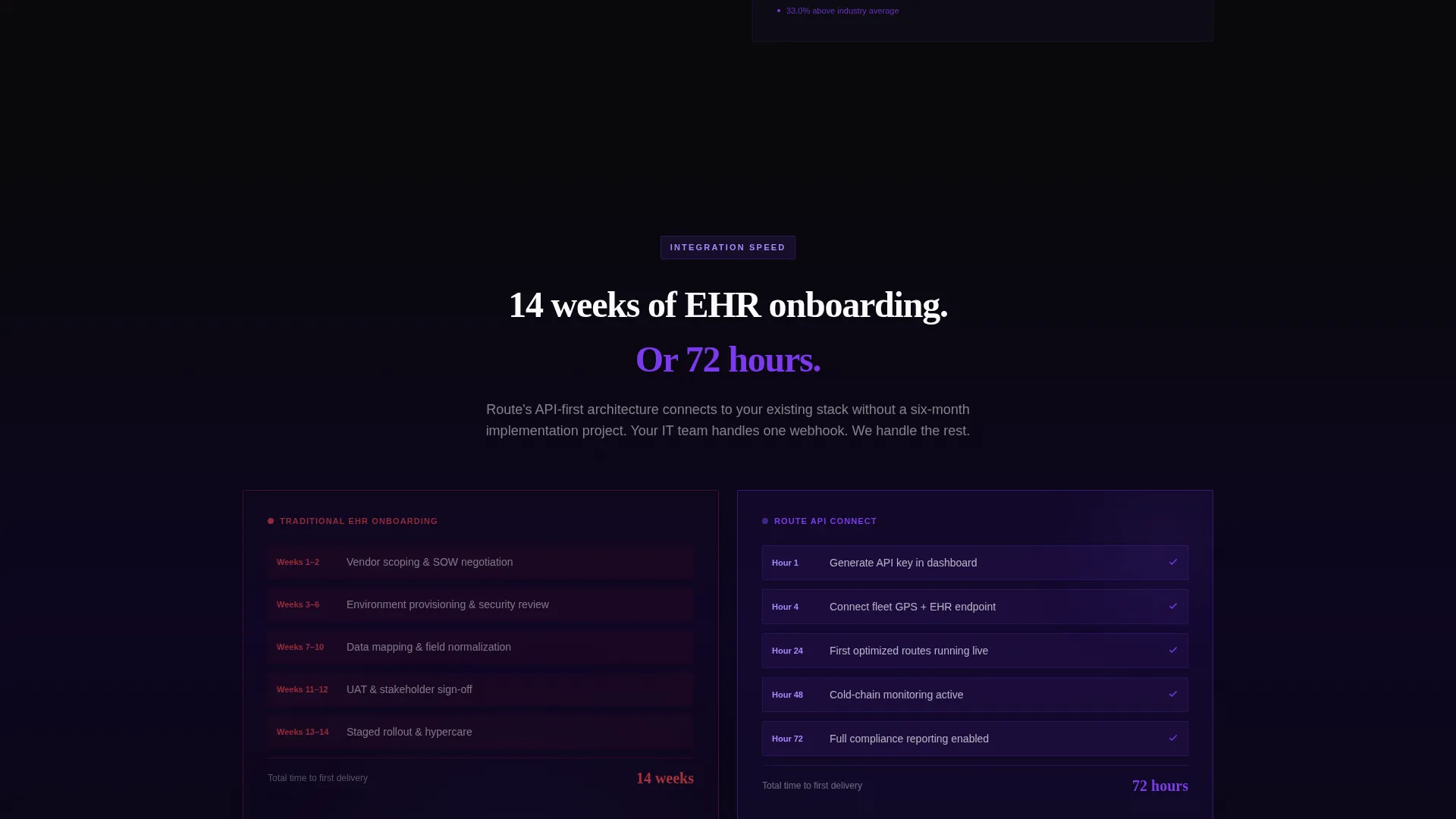
Task: Select the 'First optimized routes running live' step
Action: 975,651
